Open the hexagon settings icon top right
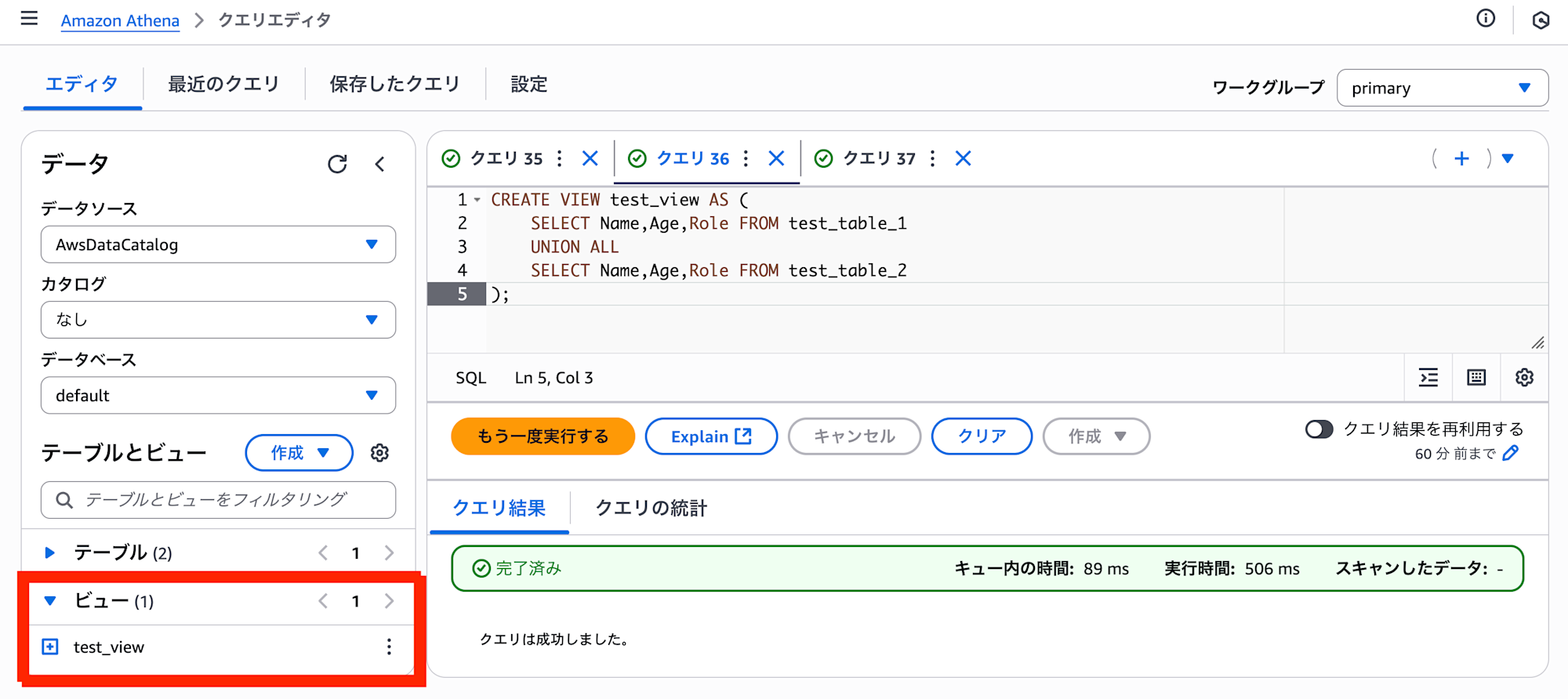Viewport: 1568px width, 699px height. coord(1541,20)
